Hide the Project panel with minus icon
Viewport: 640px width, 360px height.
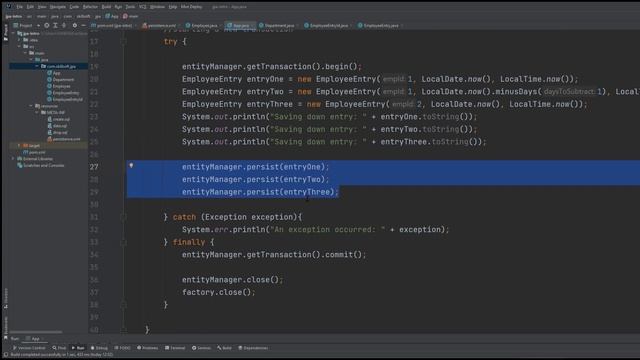[83, 25]
